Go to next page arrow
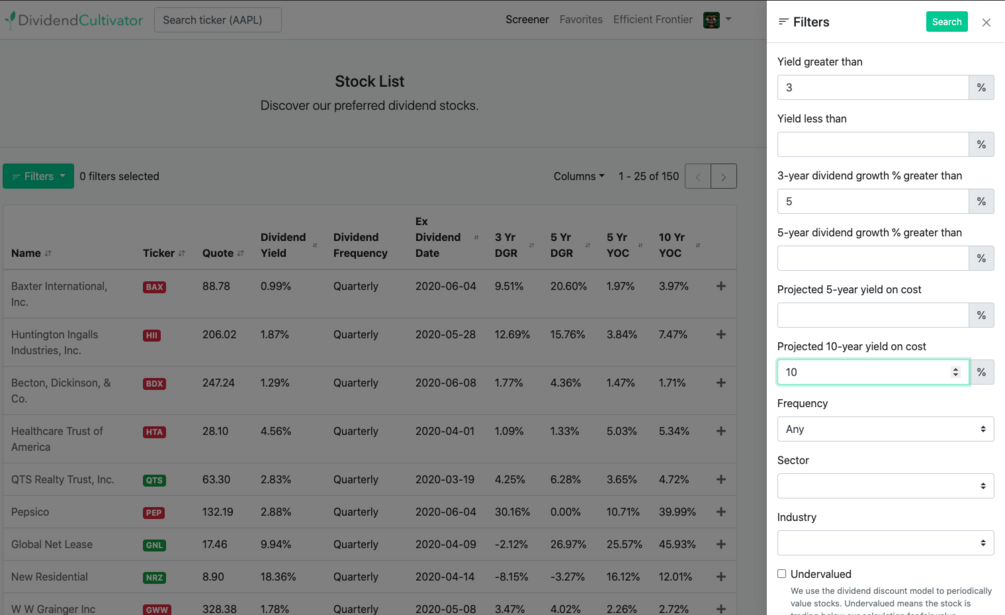The width and height of the screenshot is (1005, 615). tap(724, 177)
